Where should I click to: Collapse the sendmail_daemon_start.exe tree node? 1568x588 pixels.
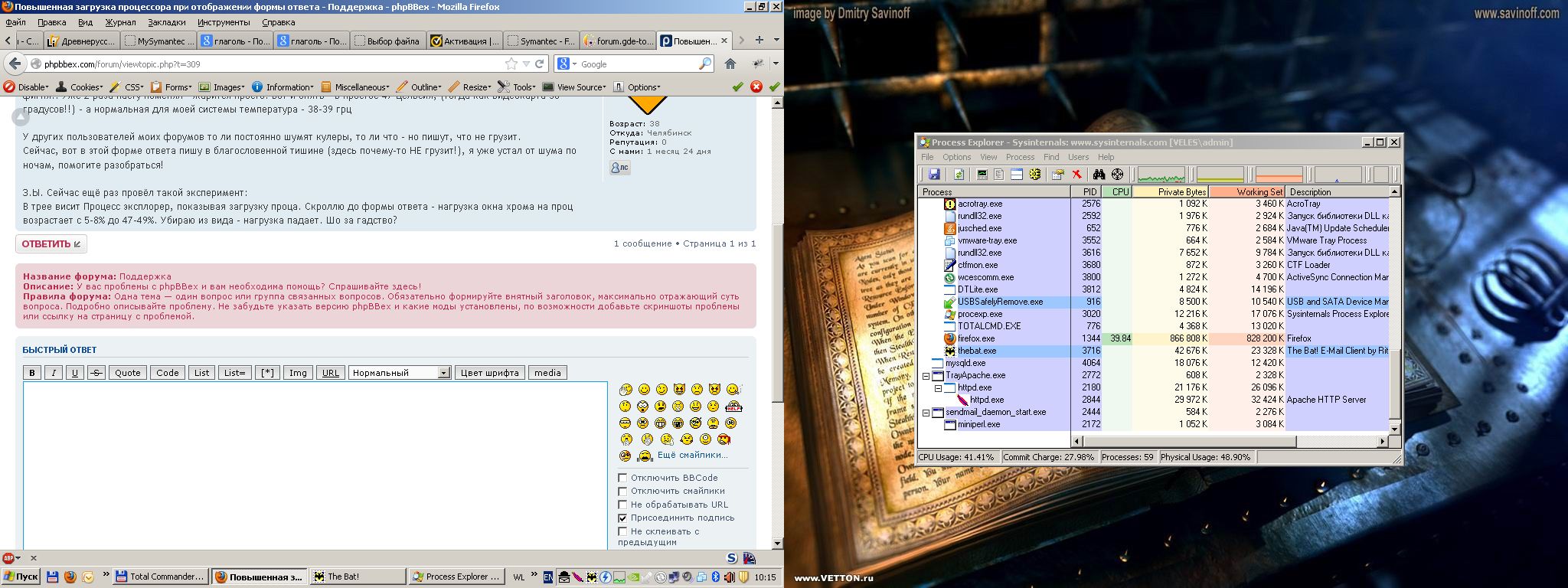point(926,413)
